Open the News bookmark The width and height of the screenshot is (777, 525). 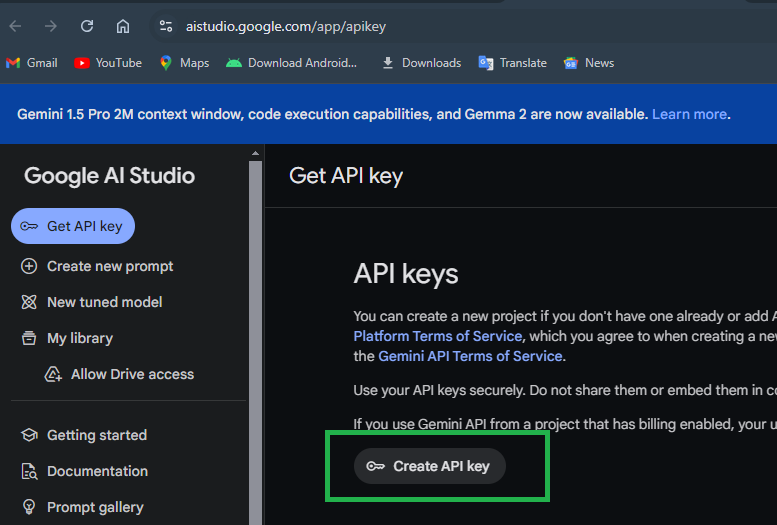[589, 63]
